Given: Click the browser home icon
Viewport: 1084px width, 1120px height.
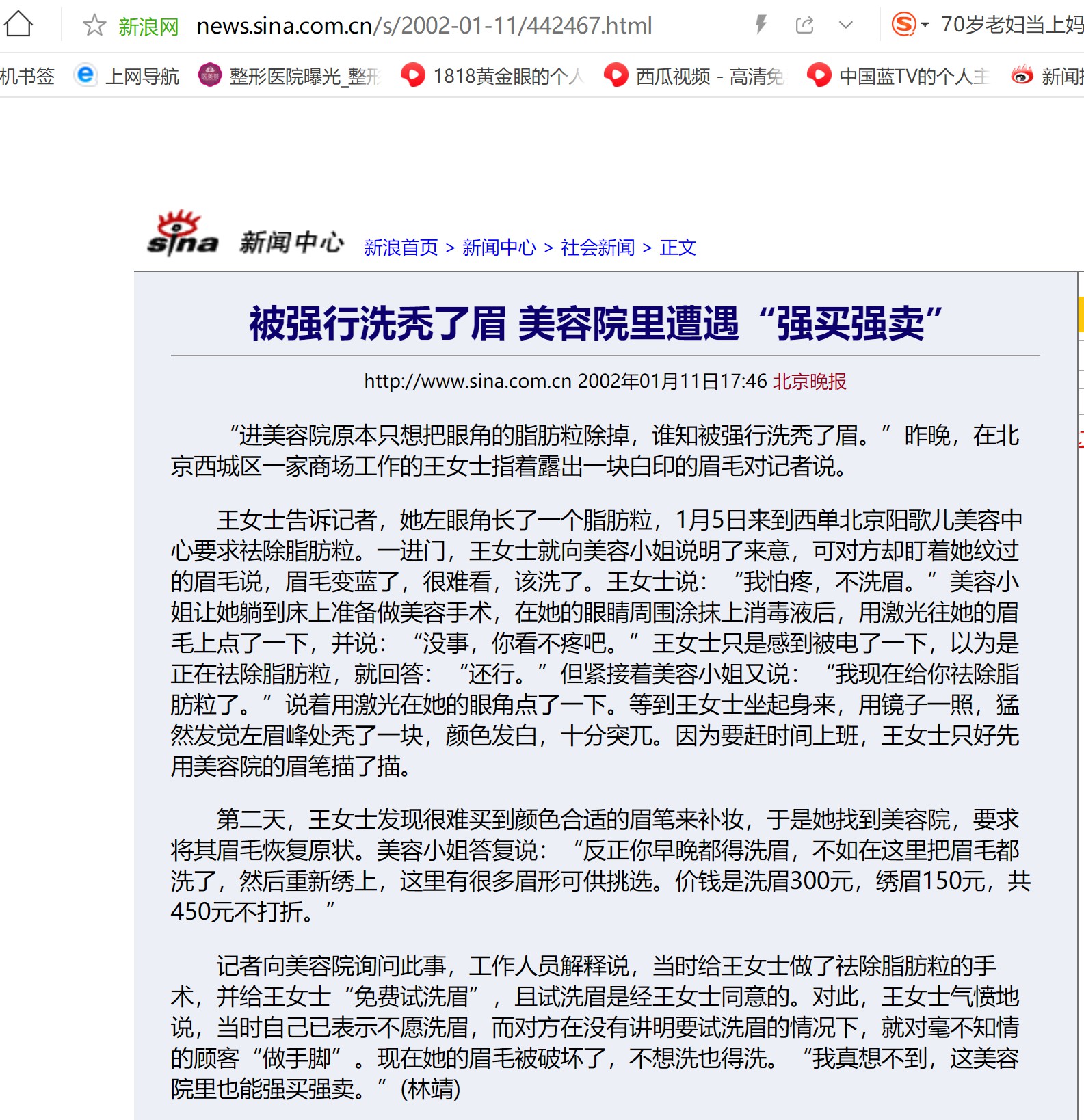Looking at the screenshot, I should click(x=18, y=25).
